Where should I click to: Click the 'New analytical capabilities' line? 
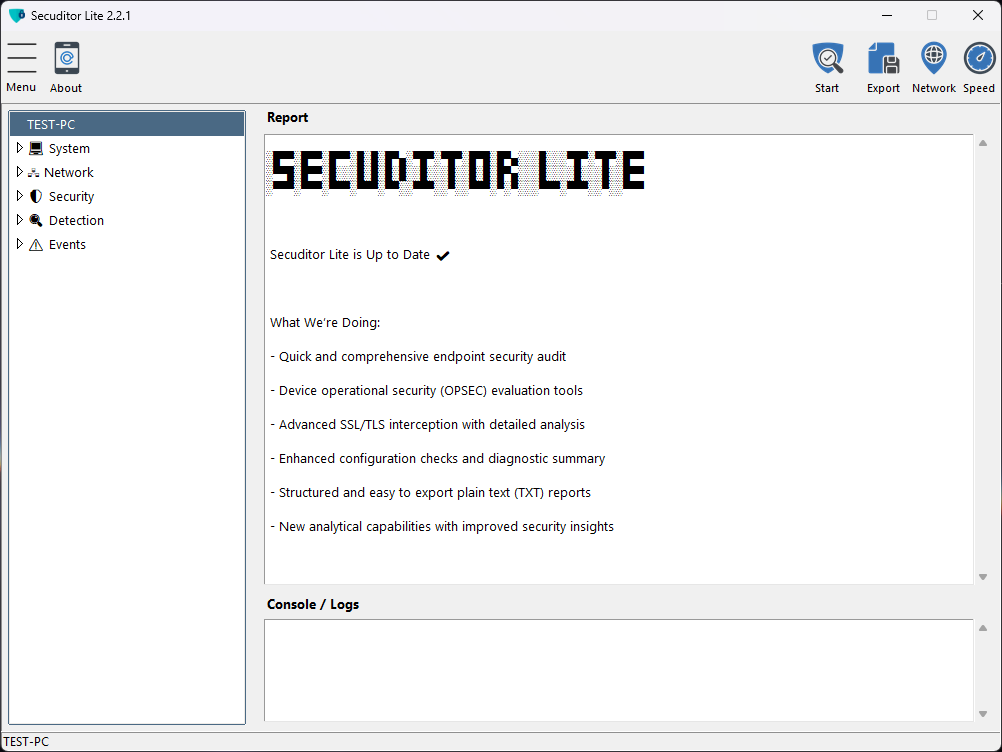pyautogui.click(x=442, y=526)
